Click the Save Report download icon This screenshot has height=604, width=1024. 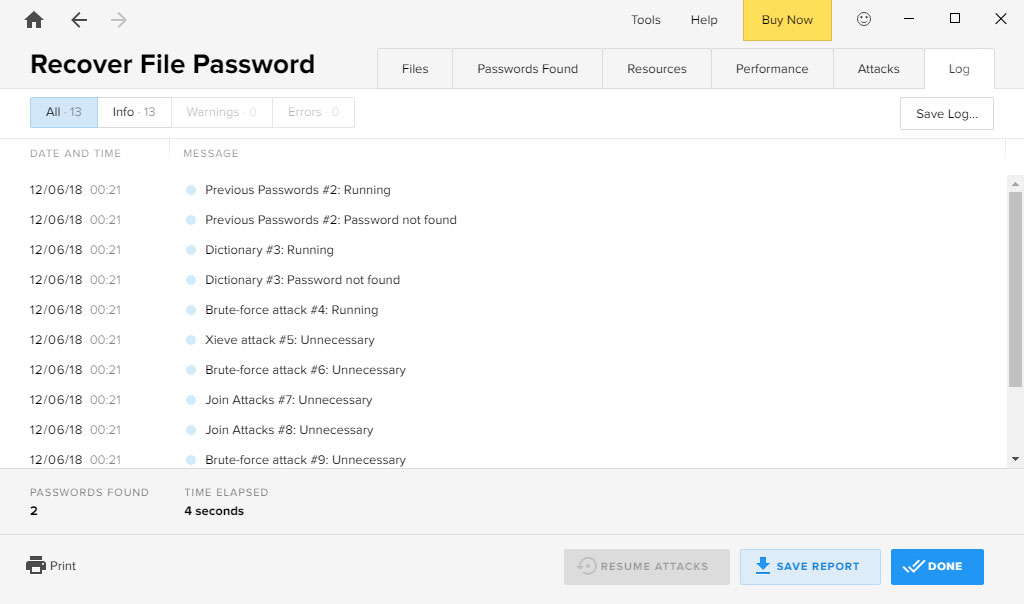pos(763,566)
